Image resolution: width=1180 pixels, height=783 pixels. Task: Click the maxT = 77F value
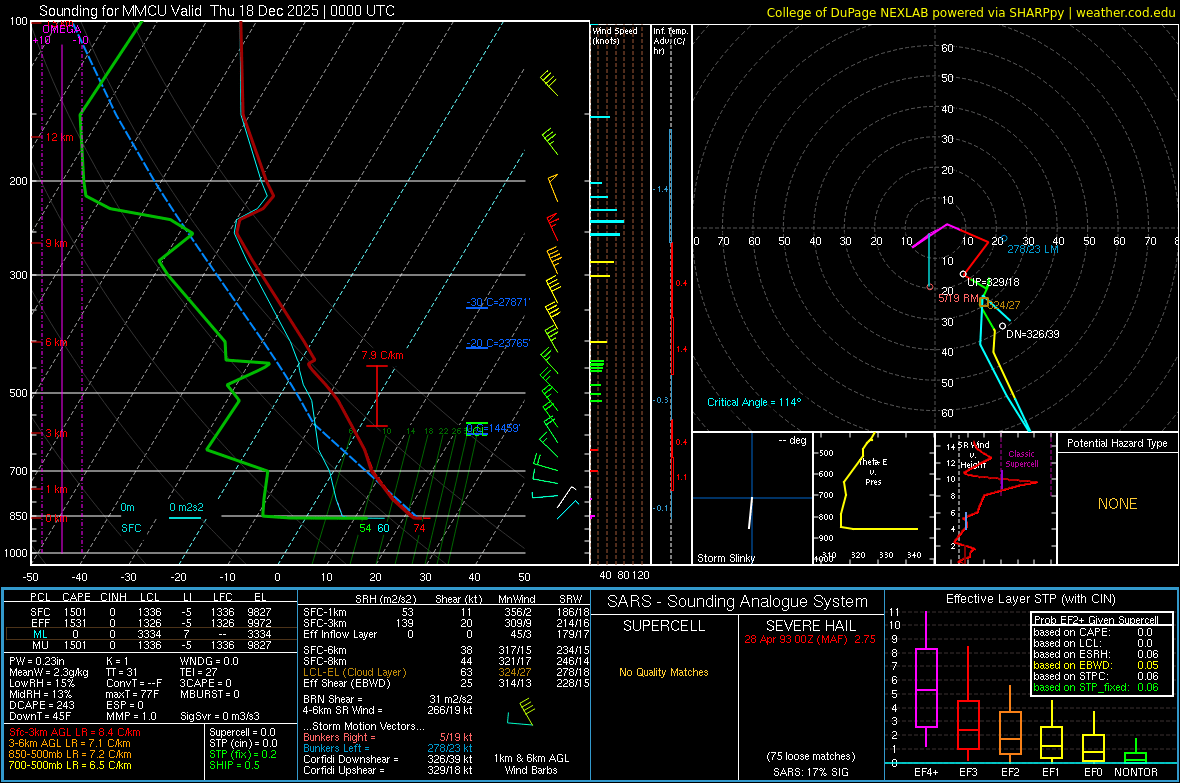(132, 694)
